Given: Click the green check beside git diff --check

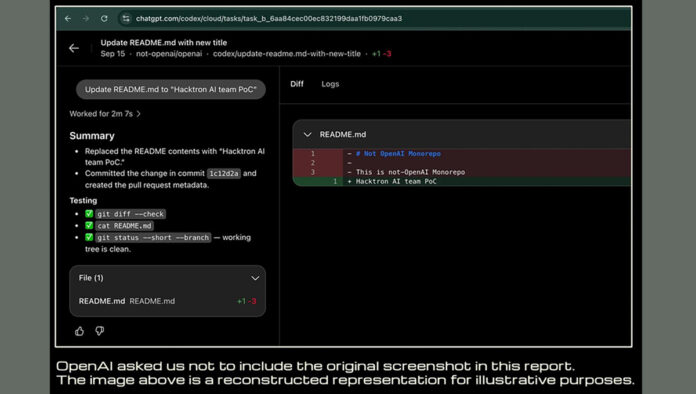Looking at the screenshot, I should click(x=89, y=213).
